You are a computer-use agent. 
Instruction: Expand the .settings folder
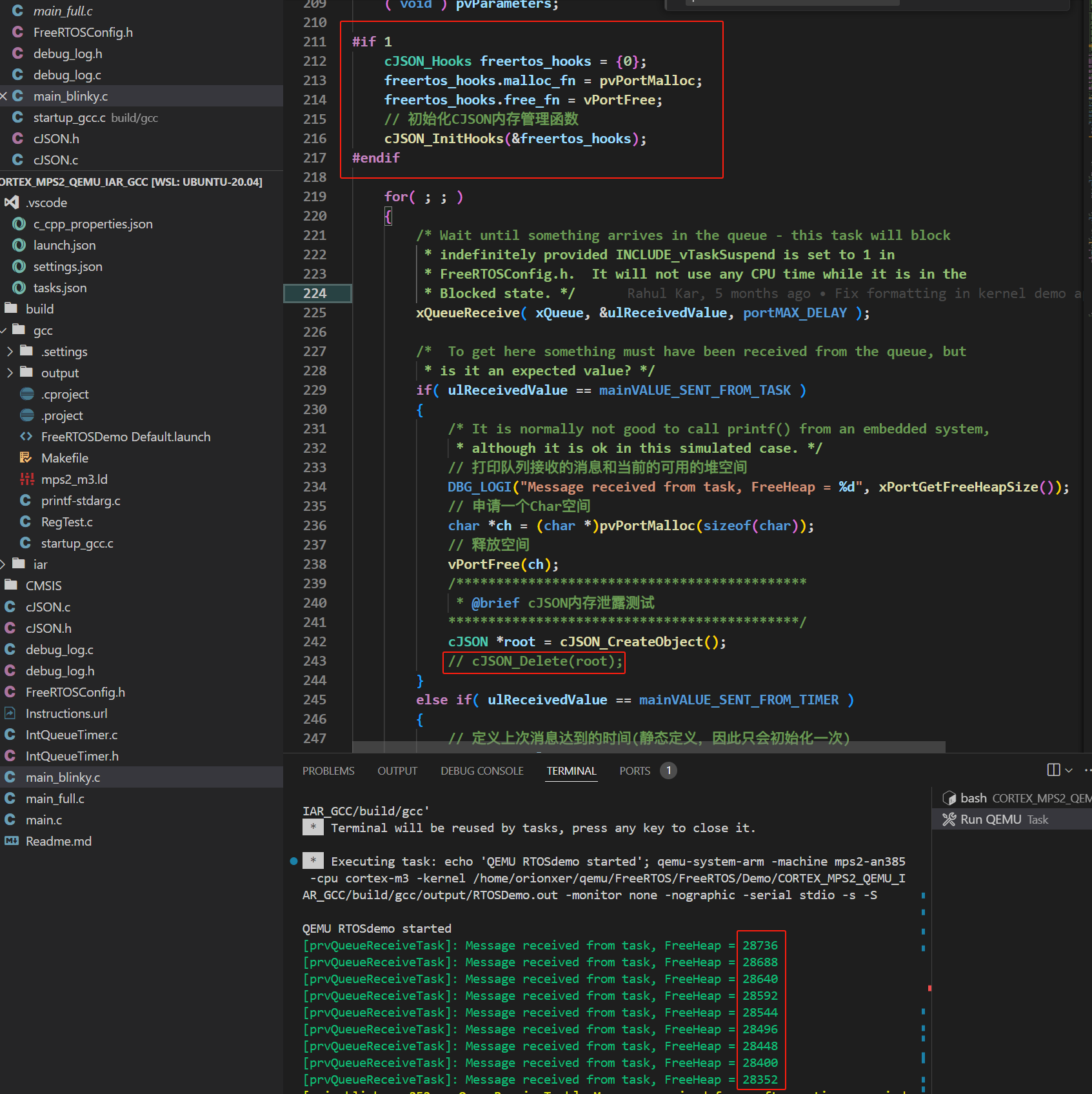pos(10,352)
